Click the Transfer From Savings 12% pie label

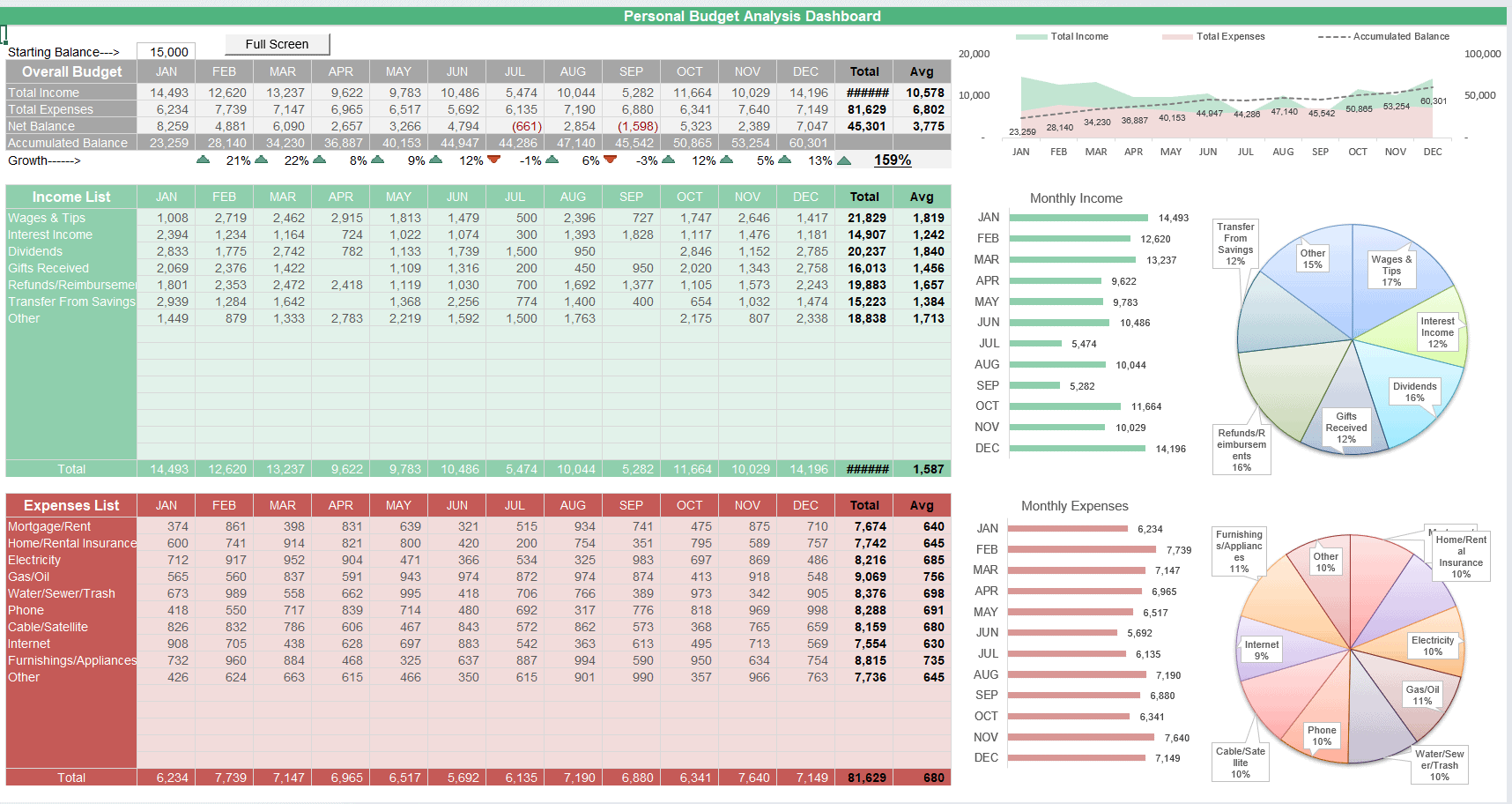(x=1235, y=243)
